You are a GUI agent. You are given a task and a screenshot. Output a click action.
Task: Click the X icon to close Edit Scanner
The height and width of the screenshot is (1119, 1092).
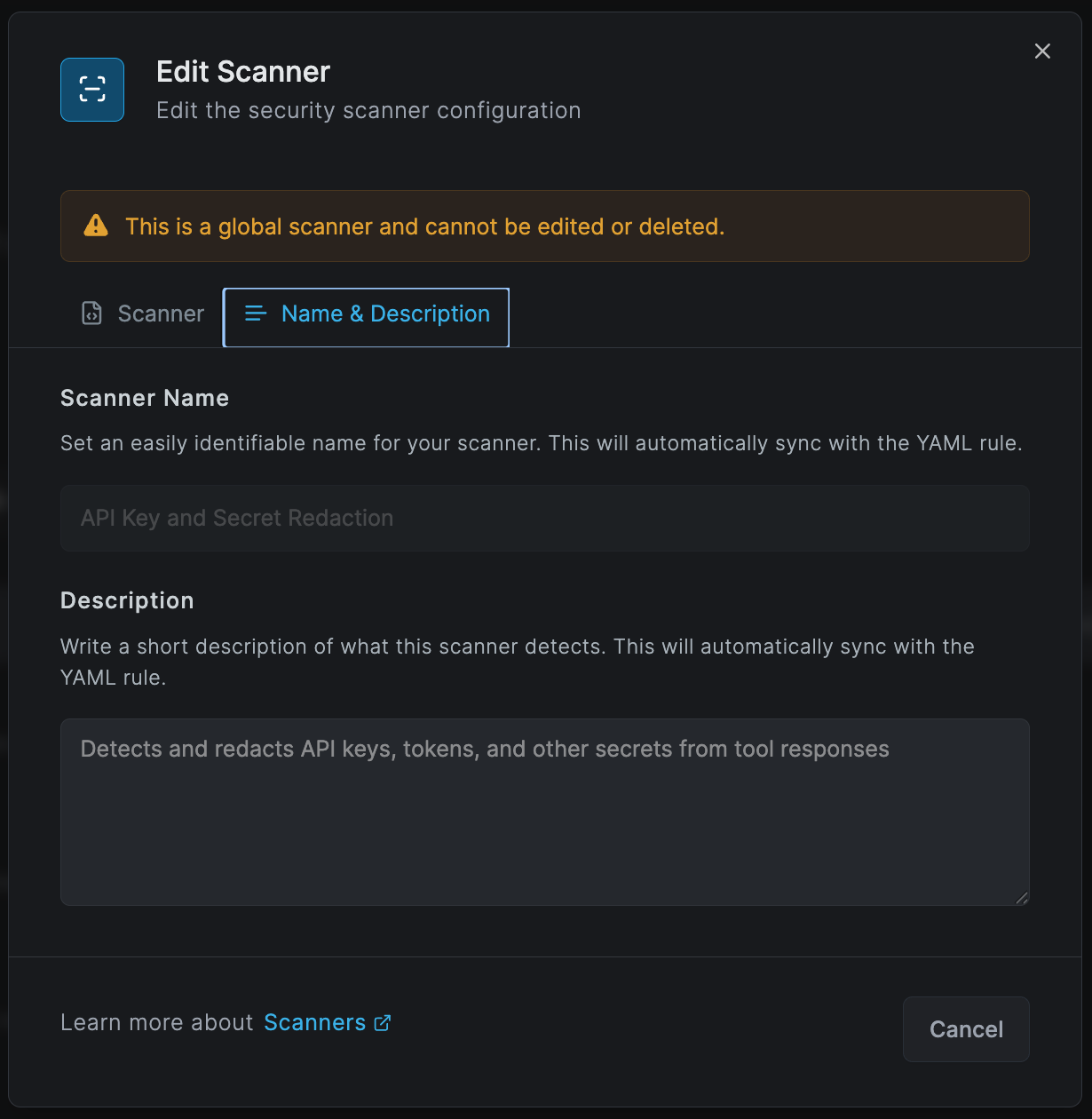point(1041,51)
